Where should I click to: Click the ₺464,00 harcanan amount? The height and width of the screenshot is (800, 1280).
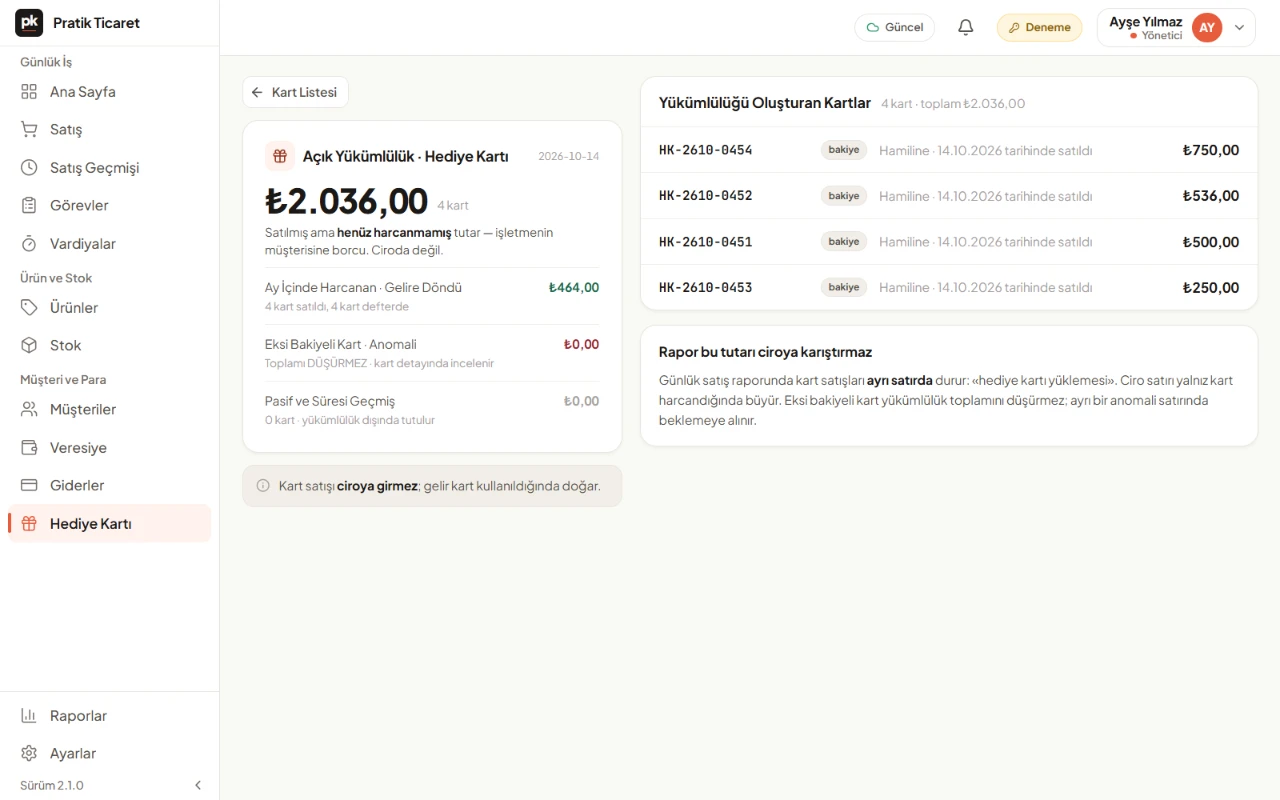pyautogui.click(x=574, y=288)
